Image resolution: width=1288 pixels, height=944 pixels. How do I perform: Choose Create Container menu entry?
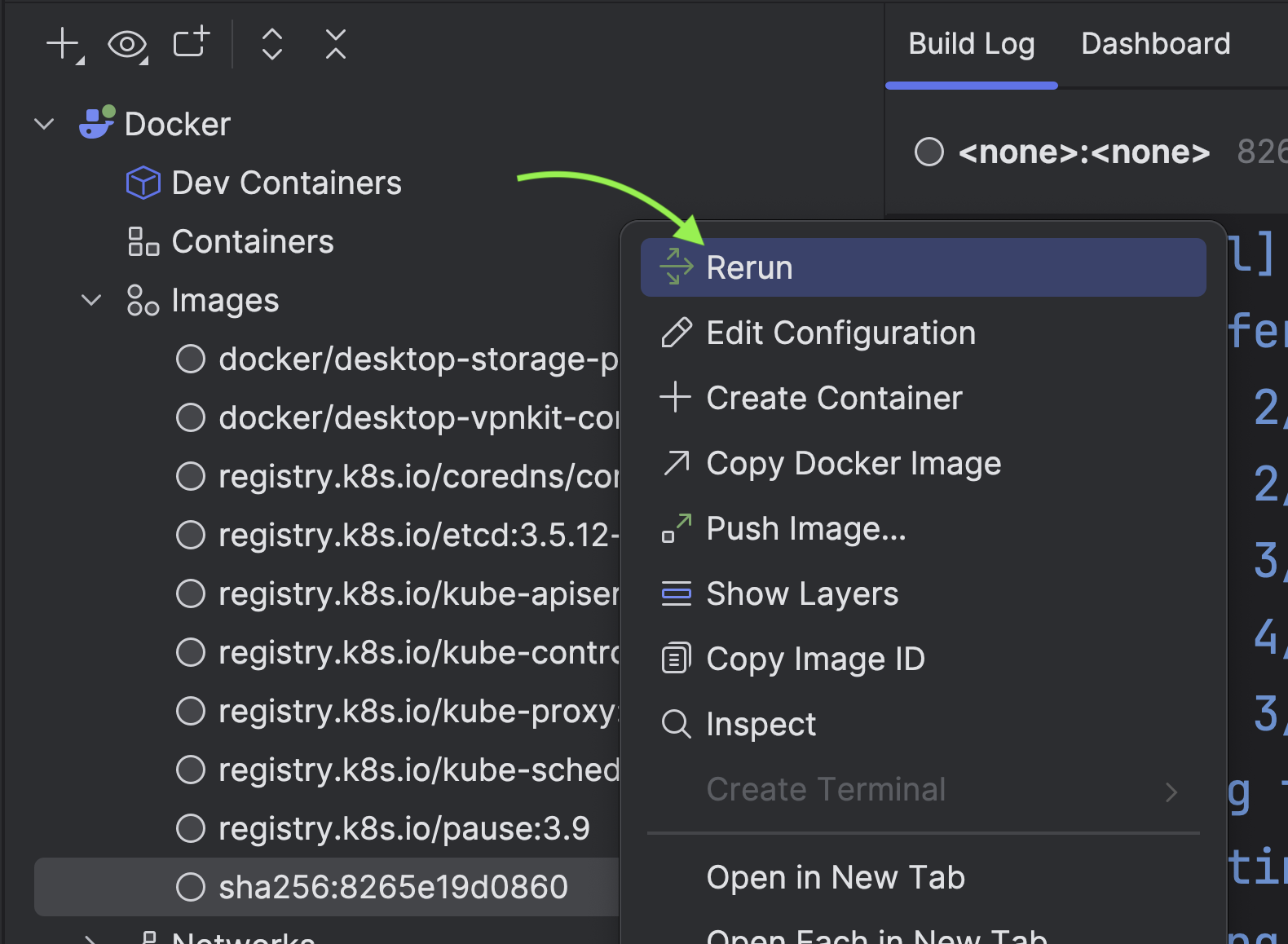point(924,398)
